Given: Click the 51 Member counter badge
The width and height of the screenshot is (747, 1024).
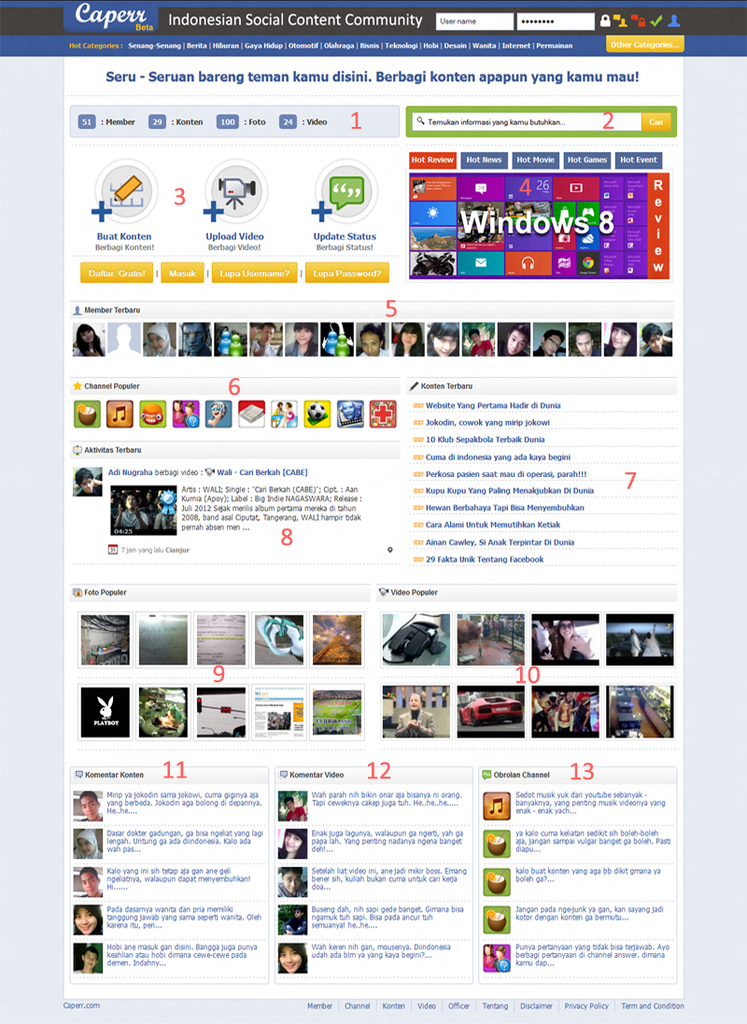Looking at the screenshot, I should [x=87, y=121].
